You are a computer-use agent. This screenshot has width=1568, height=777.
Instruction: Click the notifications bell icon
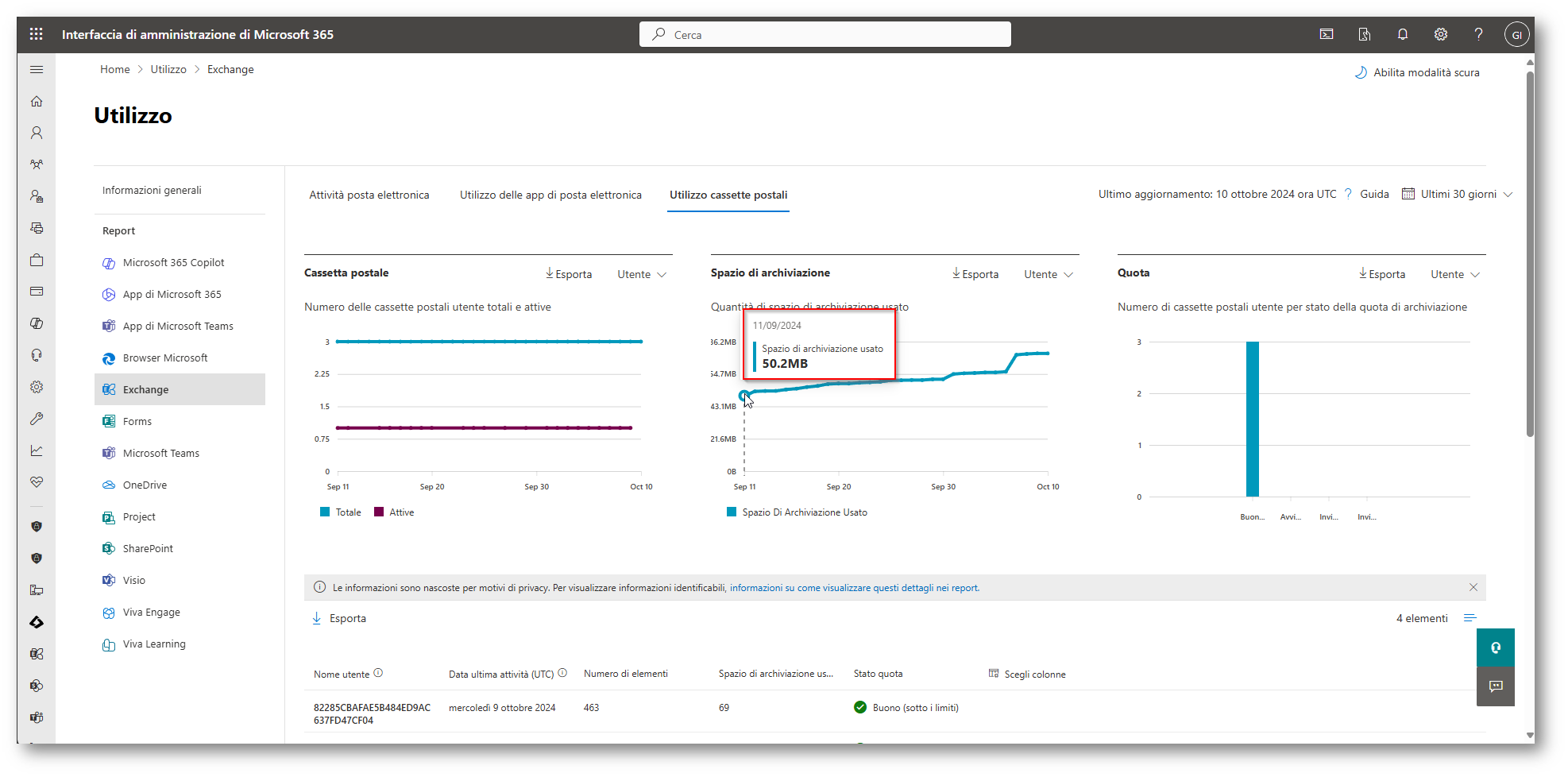pyautogui.click(x=1402, y=34)
